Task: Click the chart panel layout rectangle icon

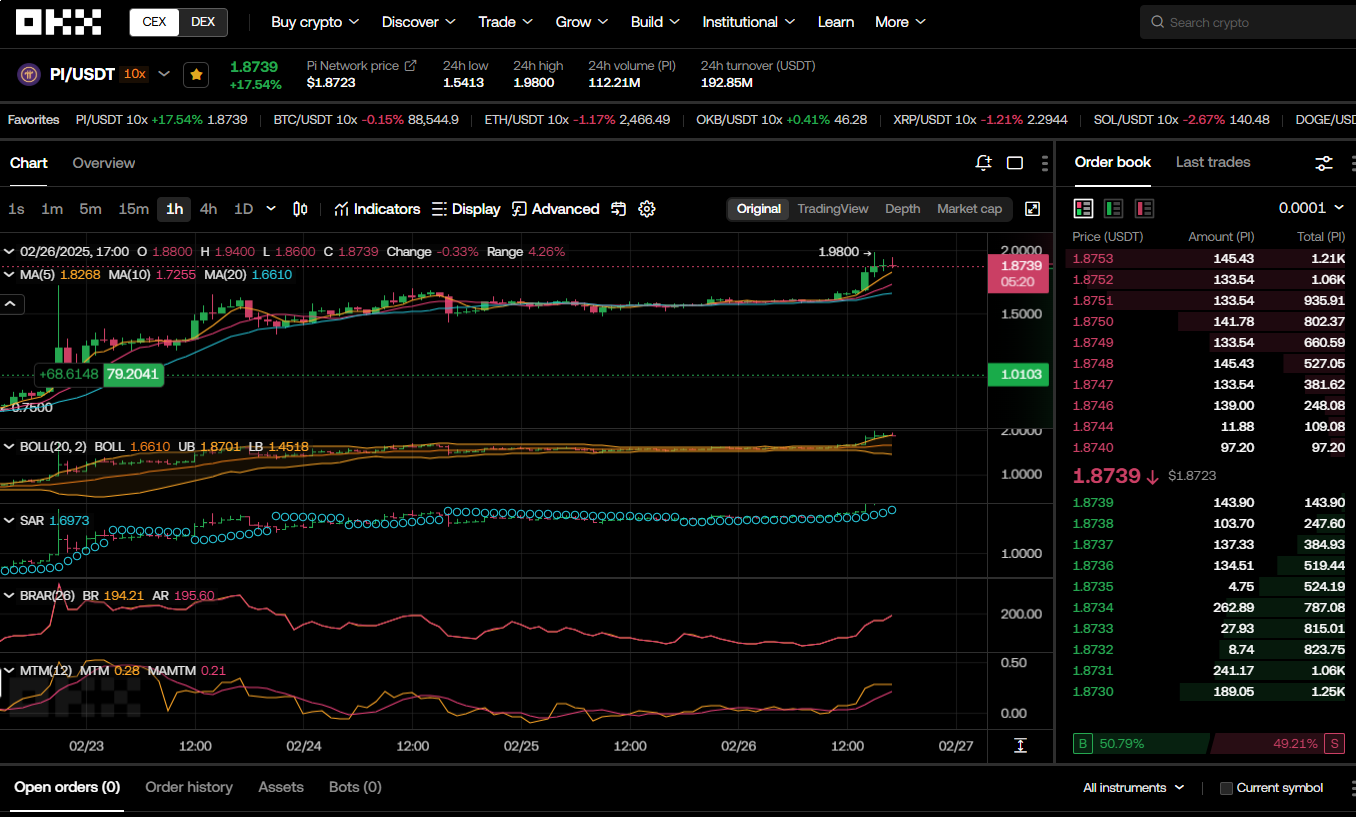Action: tap(1015, 163)
